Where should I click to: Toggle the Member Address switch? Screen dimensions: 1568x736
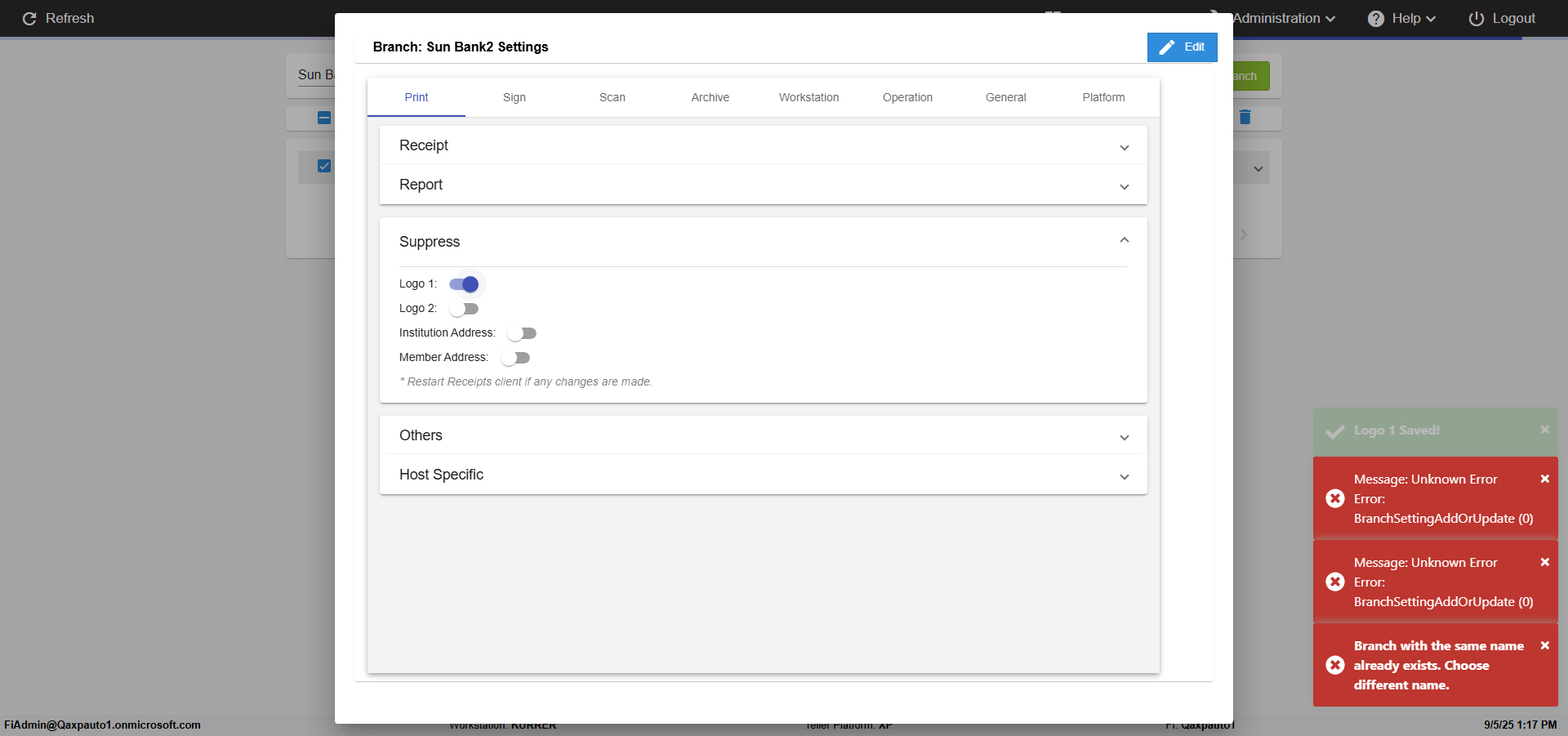515,358
